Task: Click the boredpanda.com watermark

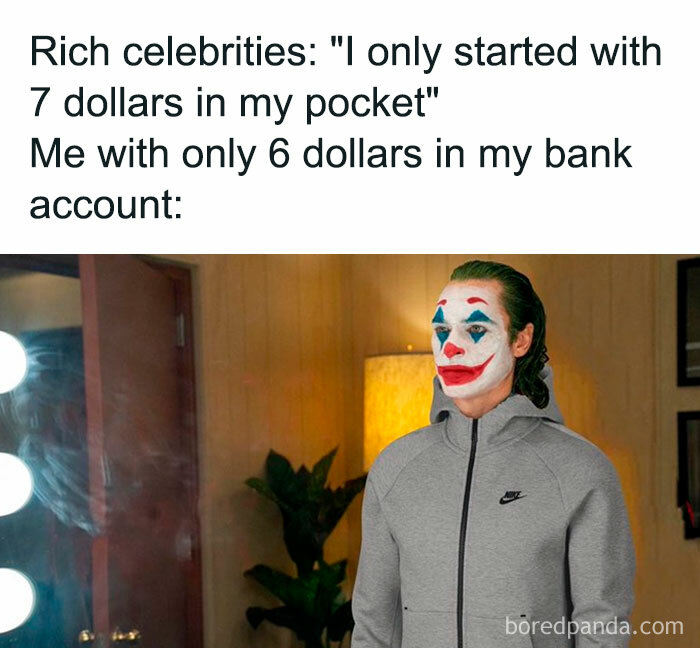Action: [594, 626]
